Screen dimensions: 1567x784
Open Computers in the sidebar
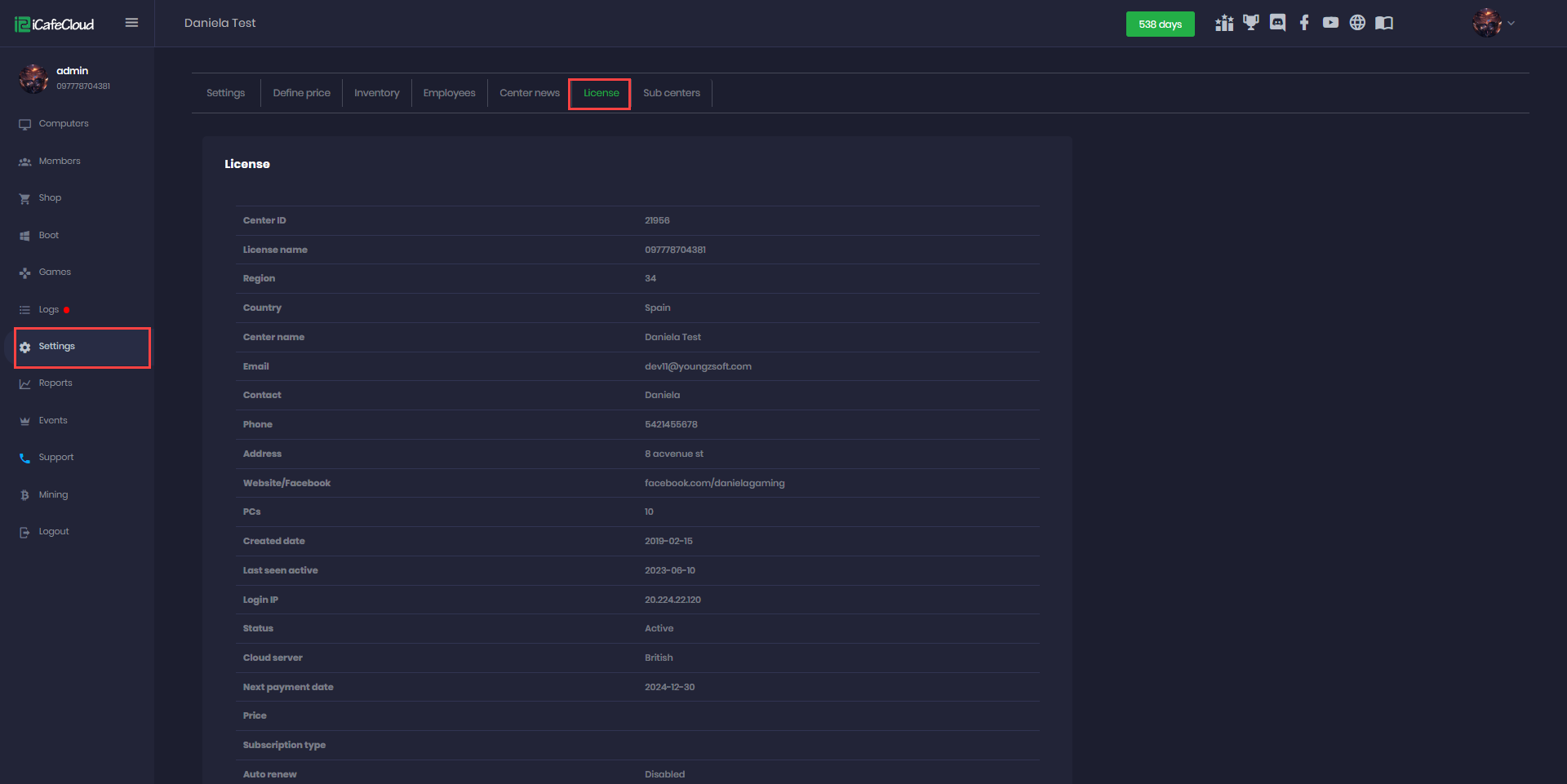pyautogui.click(x=63, y=124)
